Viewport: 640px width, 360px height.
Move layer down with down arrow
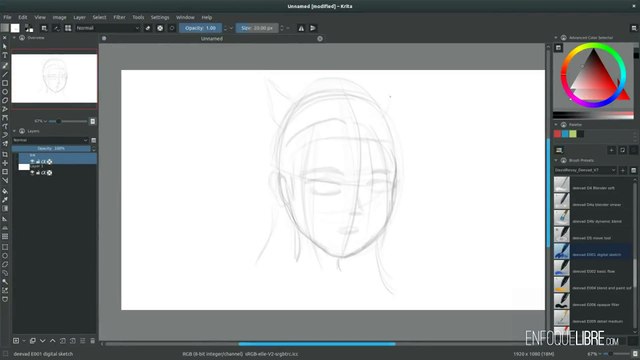pos(42,340)
